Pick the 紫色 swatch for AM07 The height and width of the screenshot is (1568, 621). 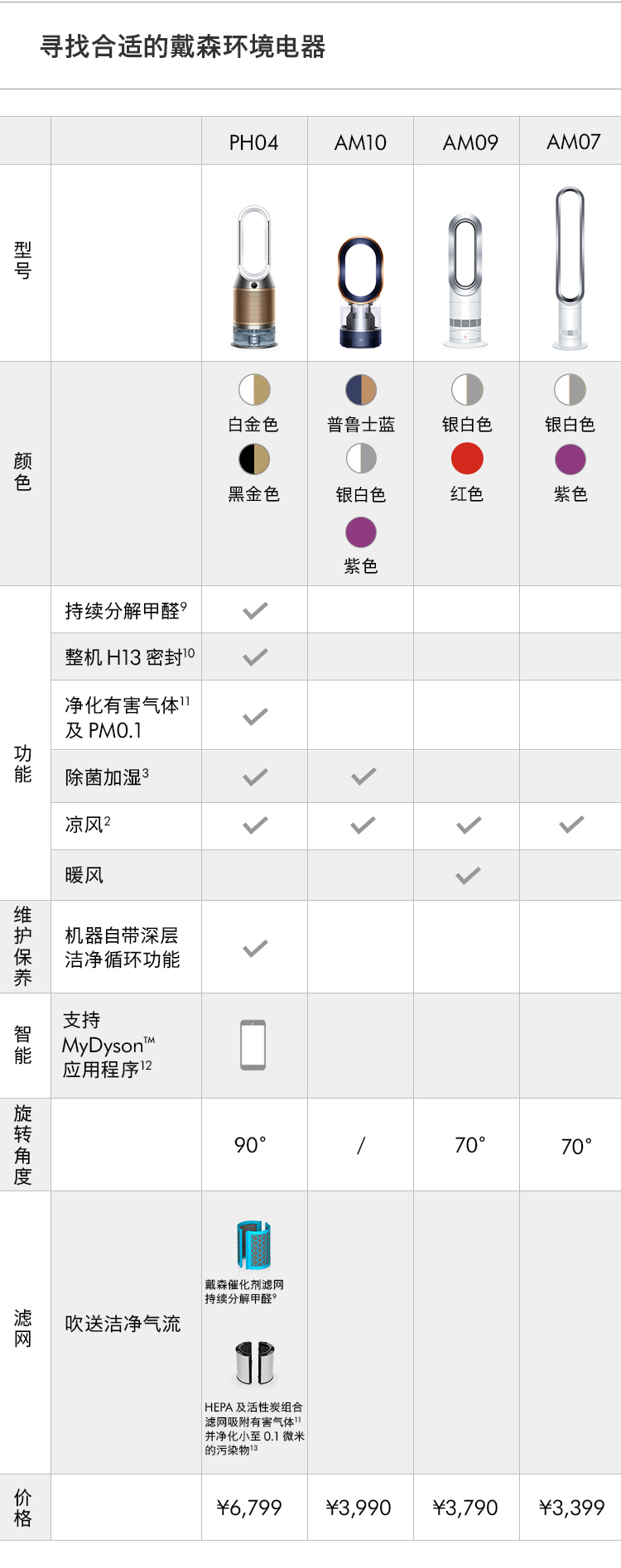tap(570, 459)
